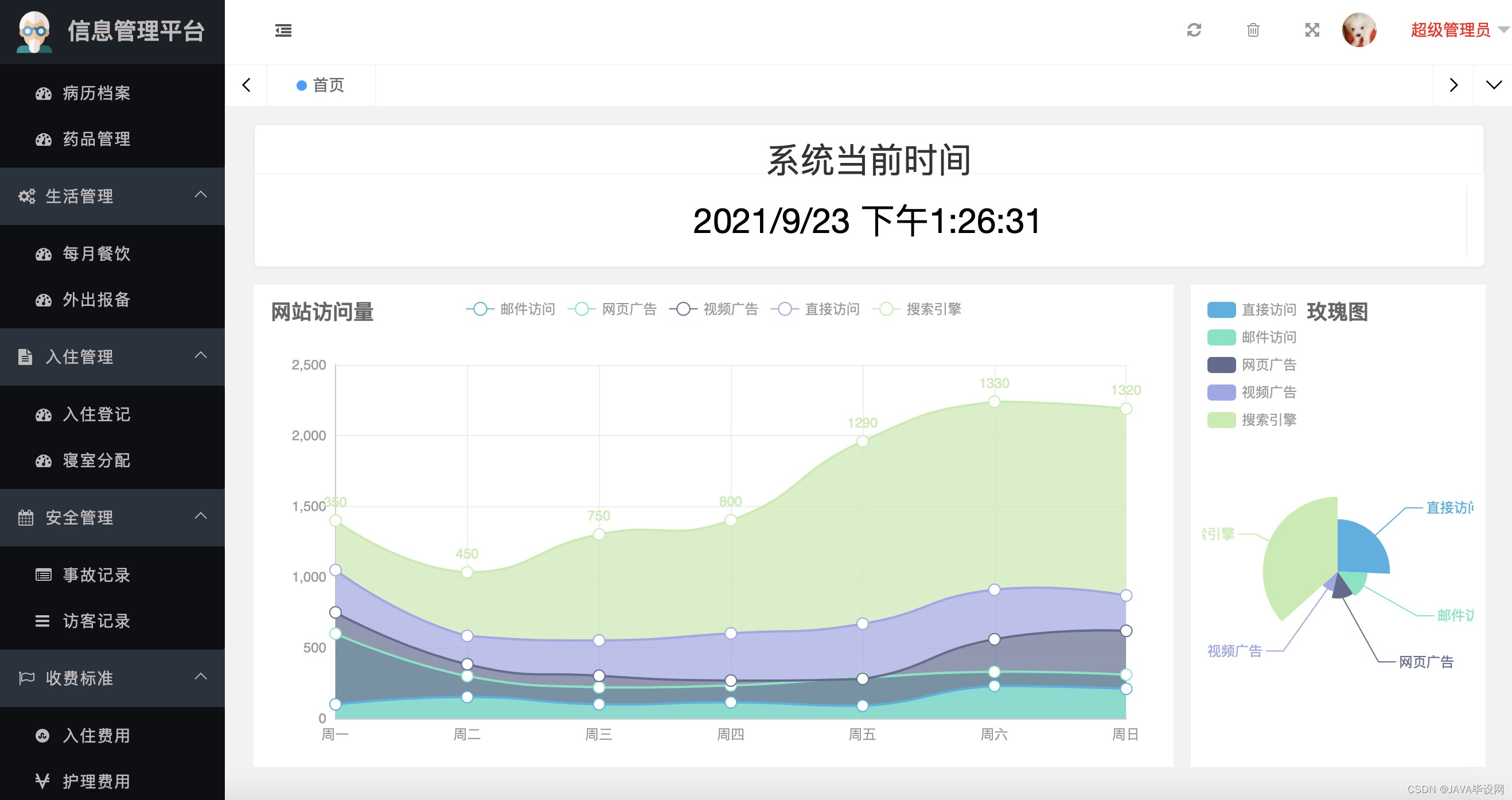The height and width of the screenshot is (800, 1512).
Task: Click the refresh icon in the top toolbar
Action: pyautogui.click(x=1194, y=30)
